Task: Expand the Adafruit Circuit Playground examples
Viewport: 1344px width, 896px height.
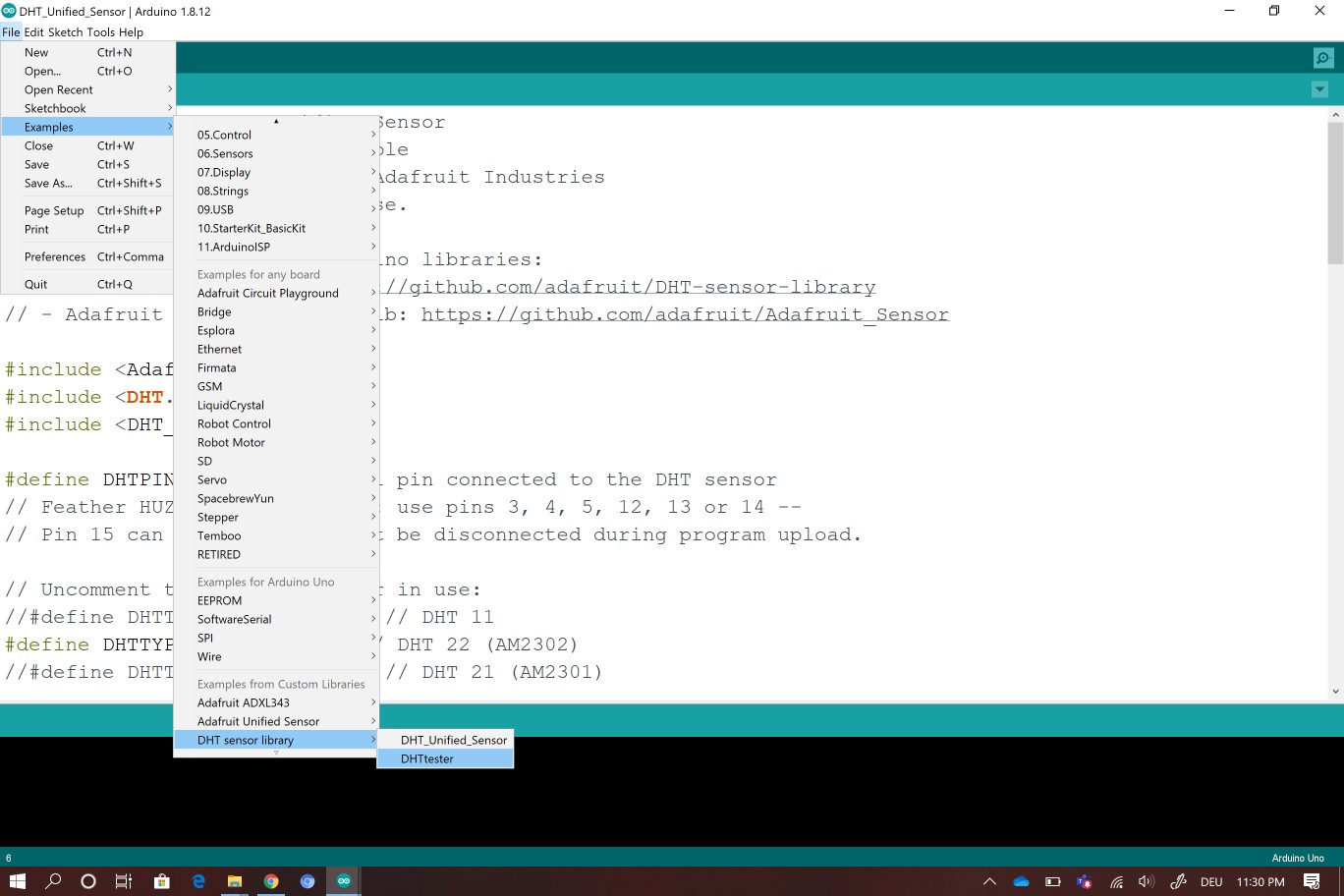Action: [x=276, y=293]
